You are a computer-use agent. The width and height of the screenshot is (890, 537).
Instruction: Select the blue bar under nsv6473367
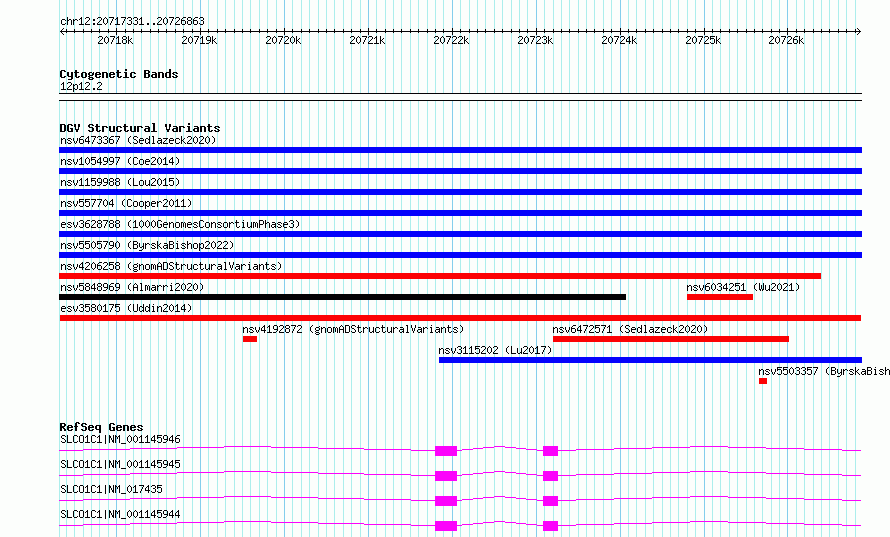pyautogui.click(x=460, y=150)
